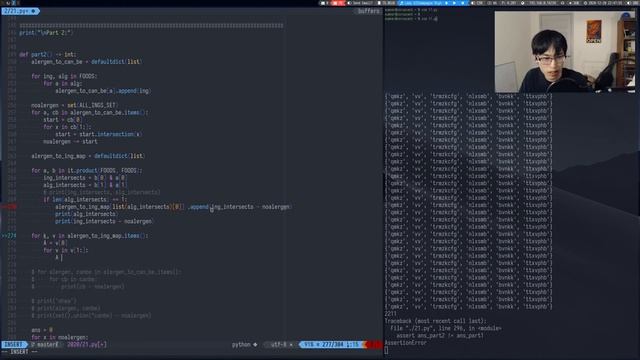The height and width of the screenshot is (360, 640).
Task: Click the 'if len(alg_intersects) == 1:' line
Action: pos(85,200)
